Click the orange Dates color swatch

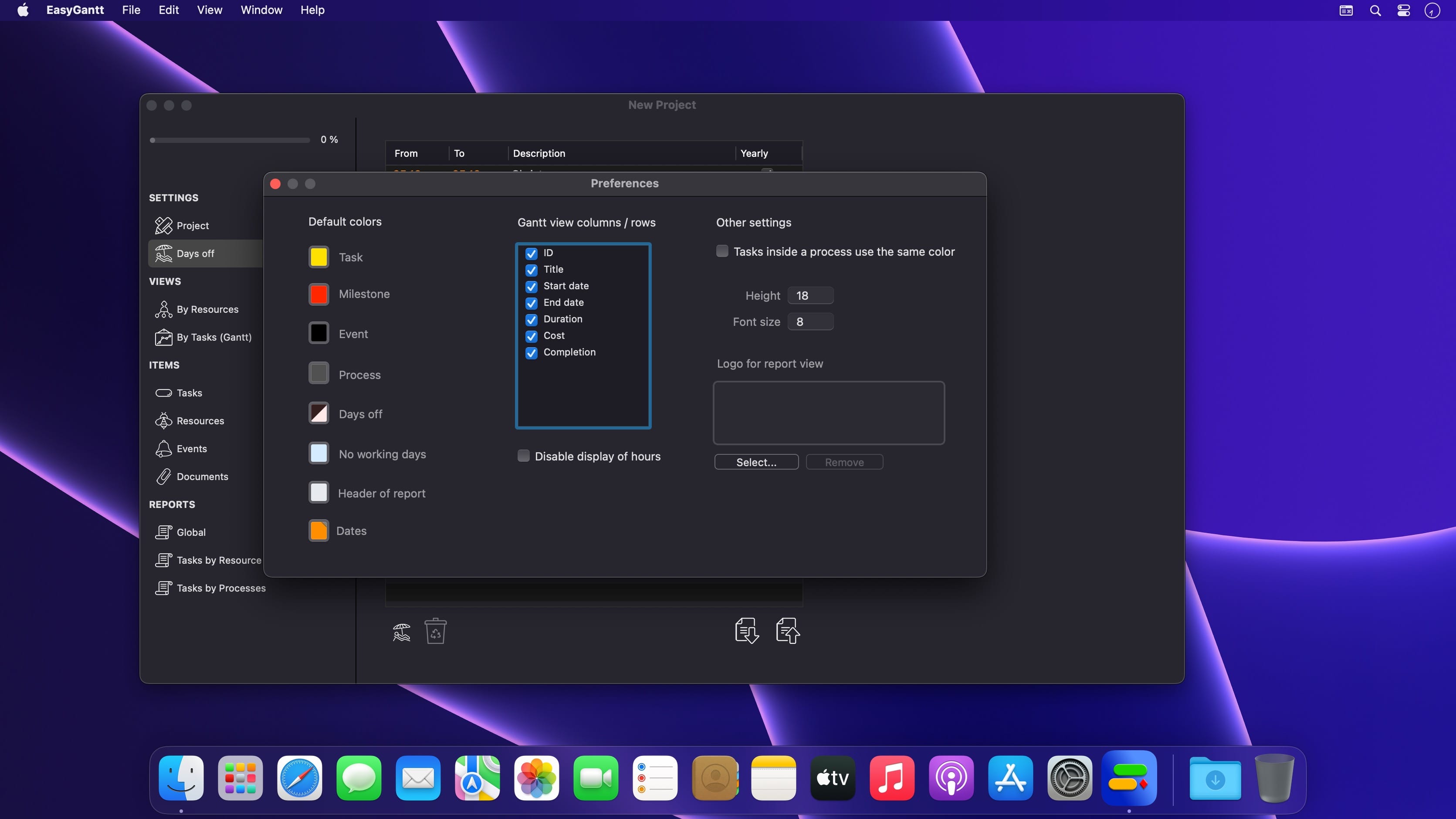(319, 531)
